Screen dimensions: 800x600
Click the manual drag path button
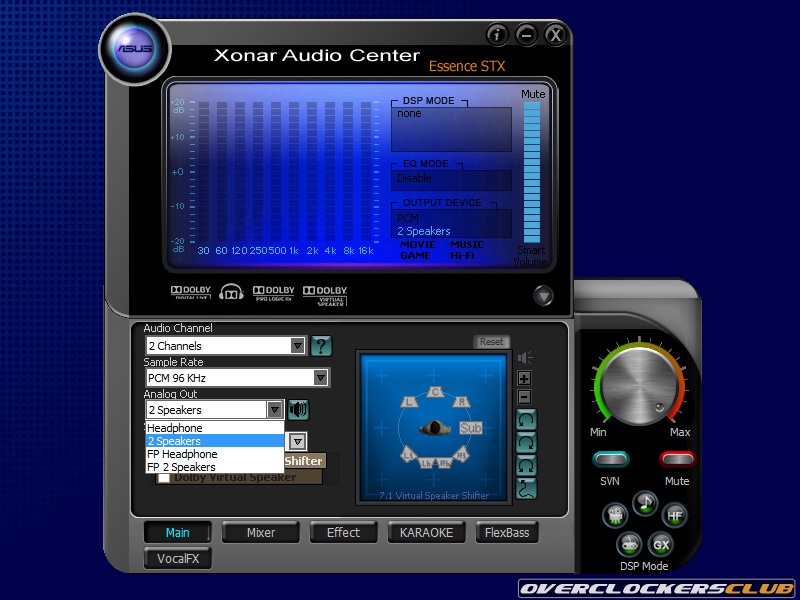(526, 489)
